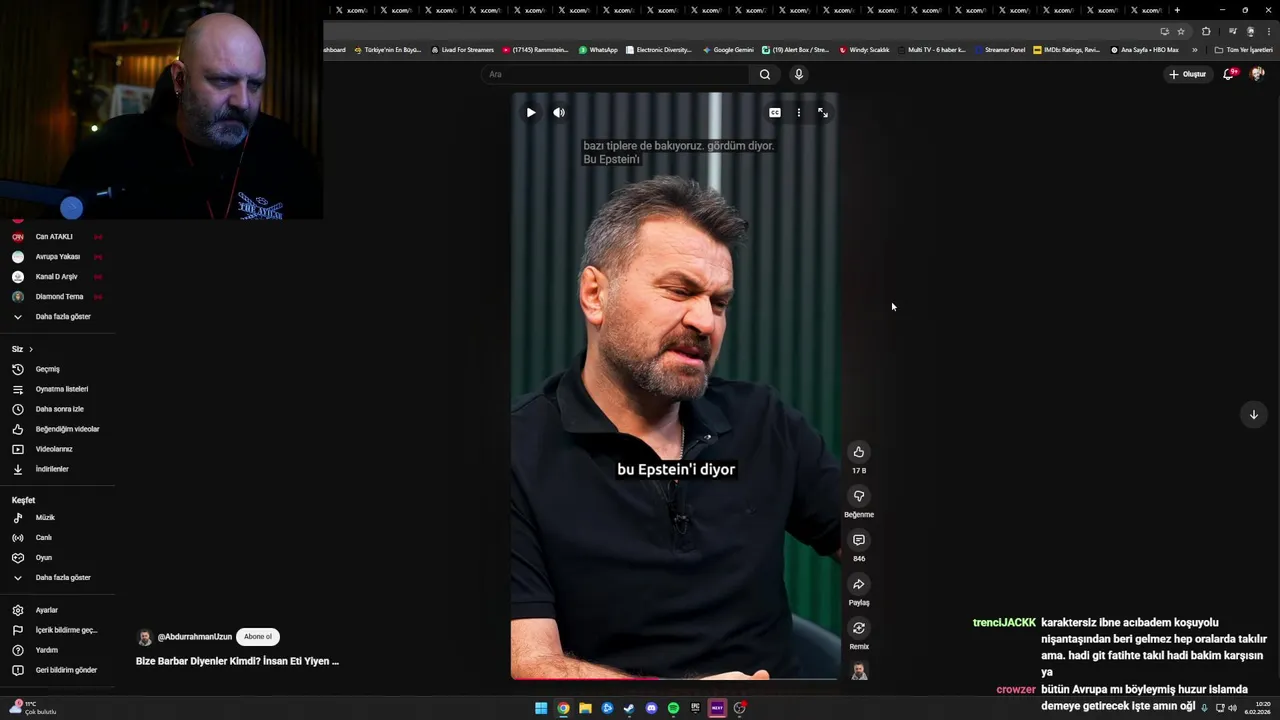The image size is (1280, 720).
Task: Open the sound thumbnail below Remix
Action: pos(859,671)
